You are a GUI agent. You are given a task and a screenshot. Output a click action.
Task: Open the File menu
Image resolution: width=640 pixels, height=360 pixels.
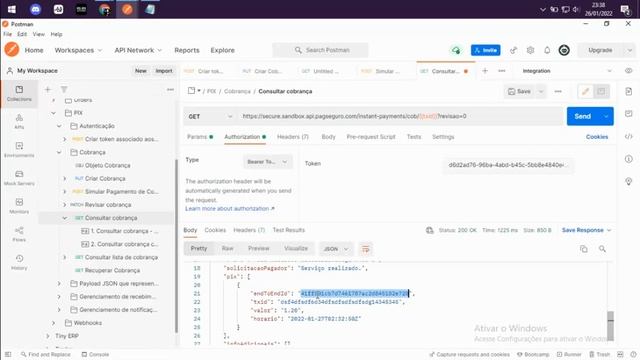(8, 34)
